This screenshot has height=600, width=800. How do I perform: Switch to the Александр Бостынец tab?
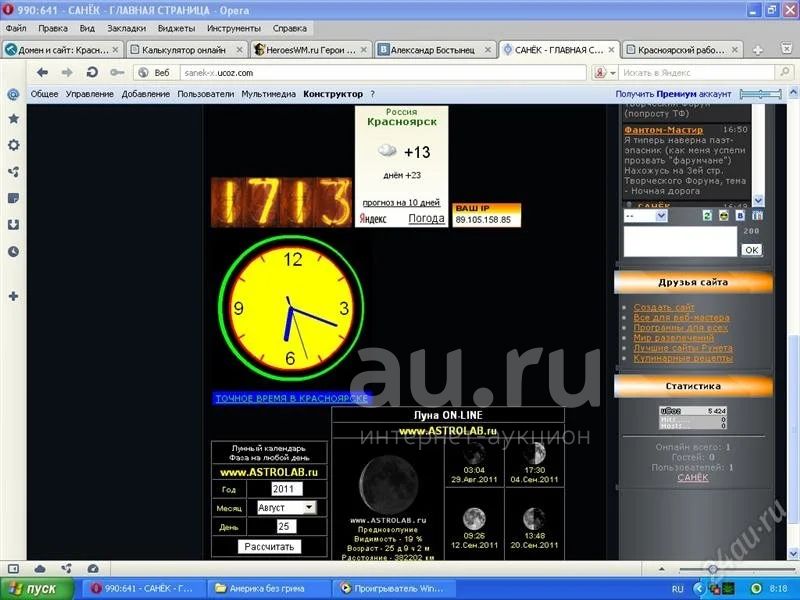click(x=435, y=50)
